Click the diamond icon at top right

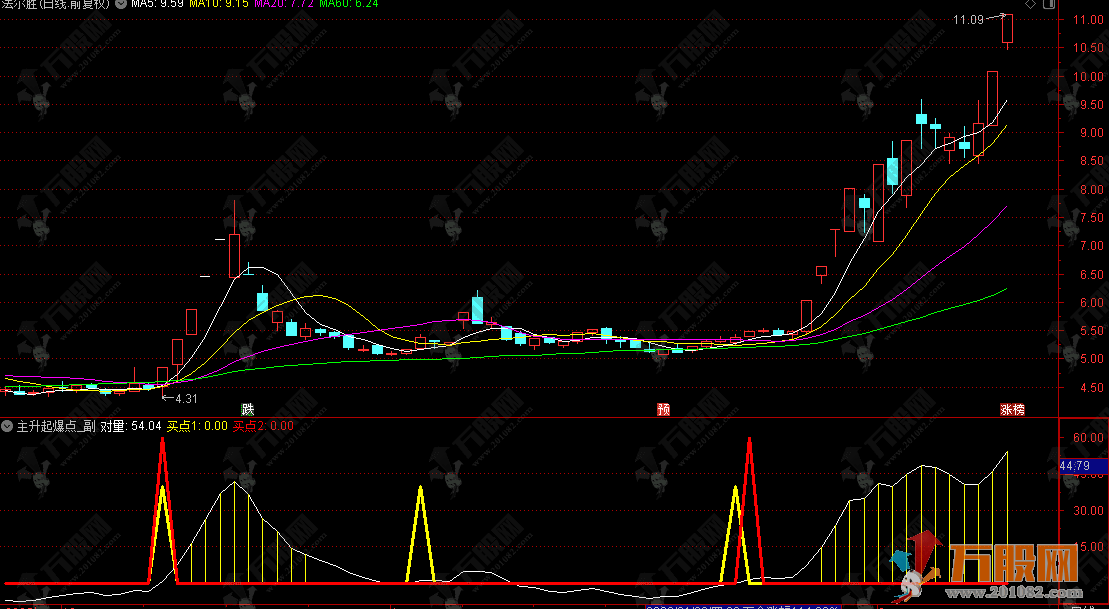point(1031,4)
